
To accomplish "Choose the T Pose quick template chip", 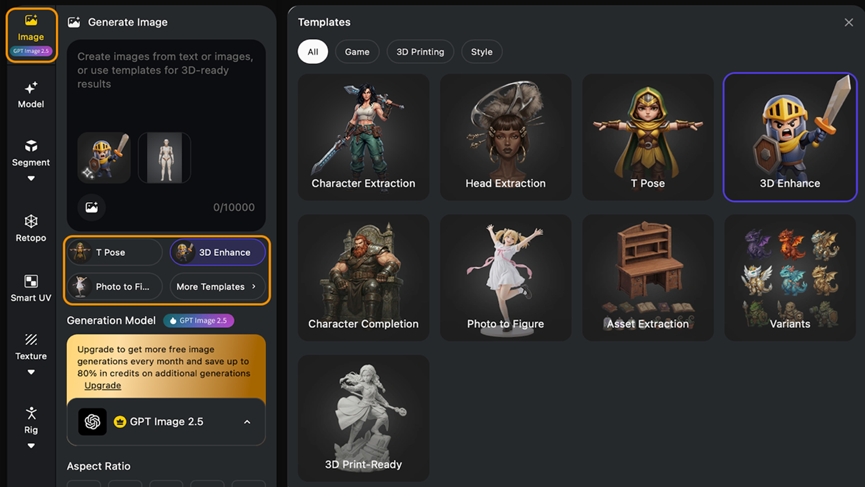I will click(115, 252).
